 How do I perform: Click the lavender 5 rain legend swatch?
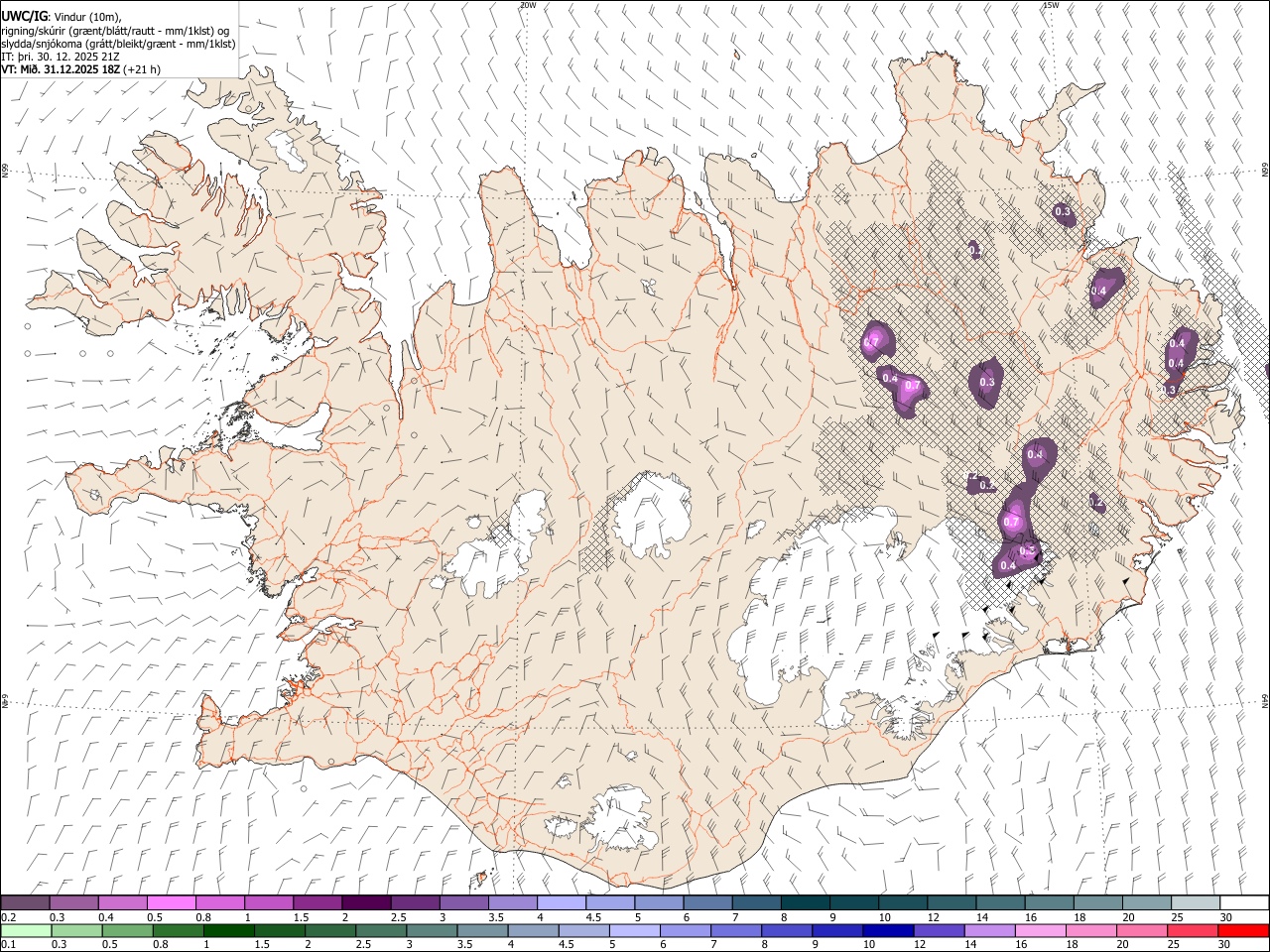coord(634,930)
